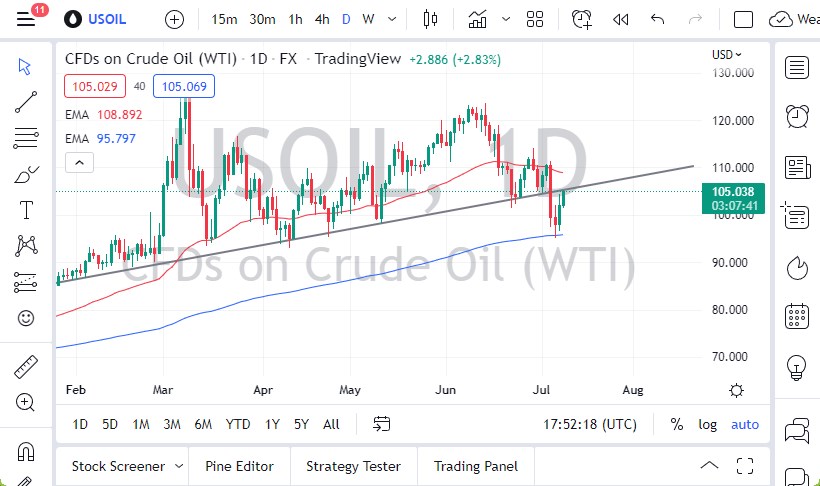
Task: Open the USD currency dropdown
Action: 726,54
